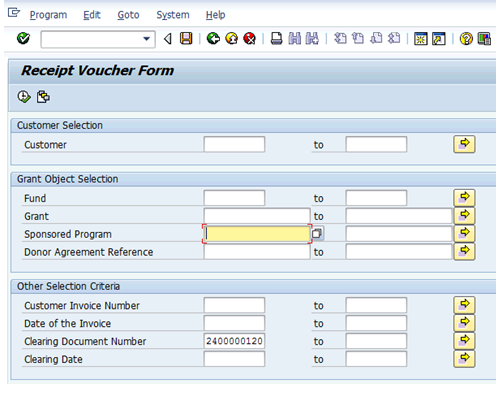Screen dimensions: 496x398
Task: Click the Grant from field
Action: click(257, 216)
